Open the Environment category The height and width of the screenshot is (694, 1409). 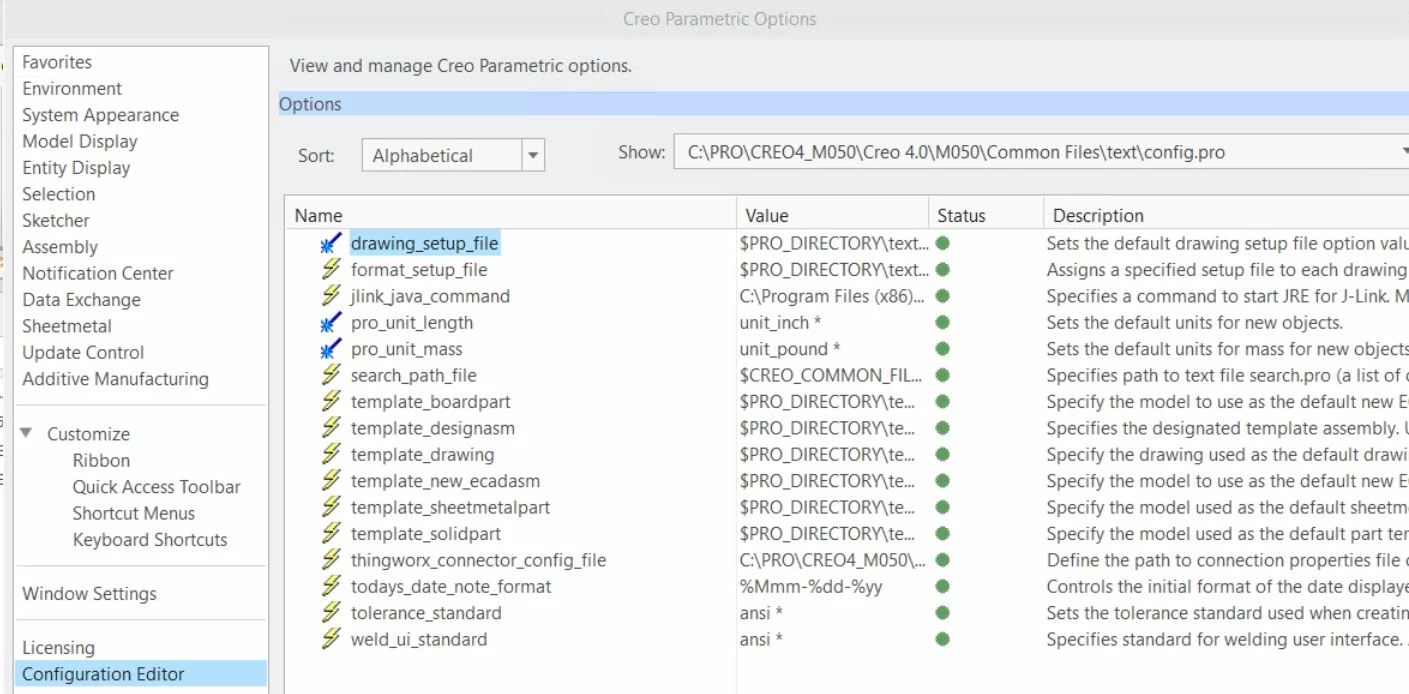(x=72, y=88)
